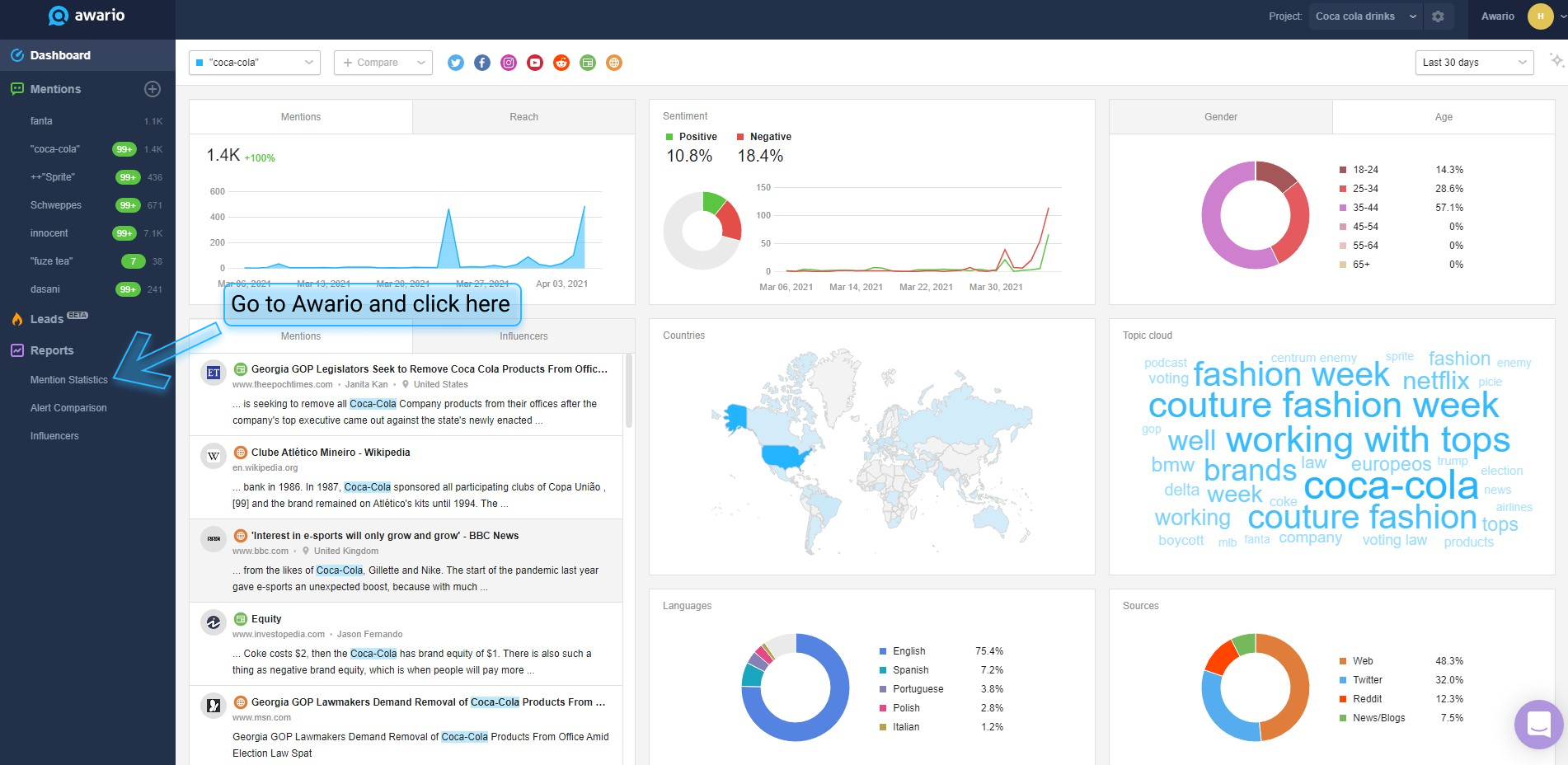
Task: Click the user avatar H icon
Action: coord(1540,16)
